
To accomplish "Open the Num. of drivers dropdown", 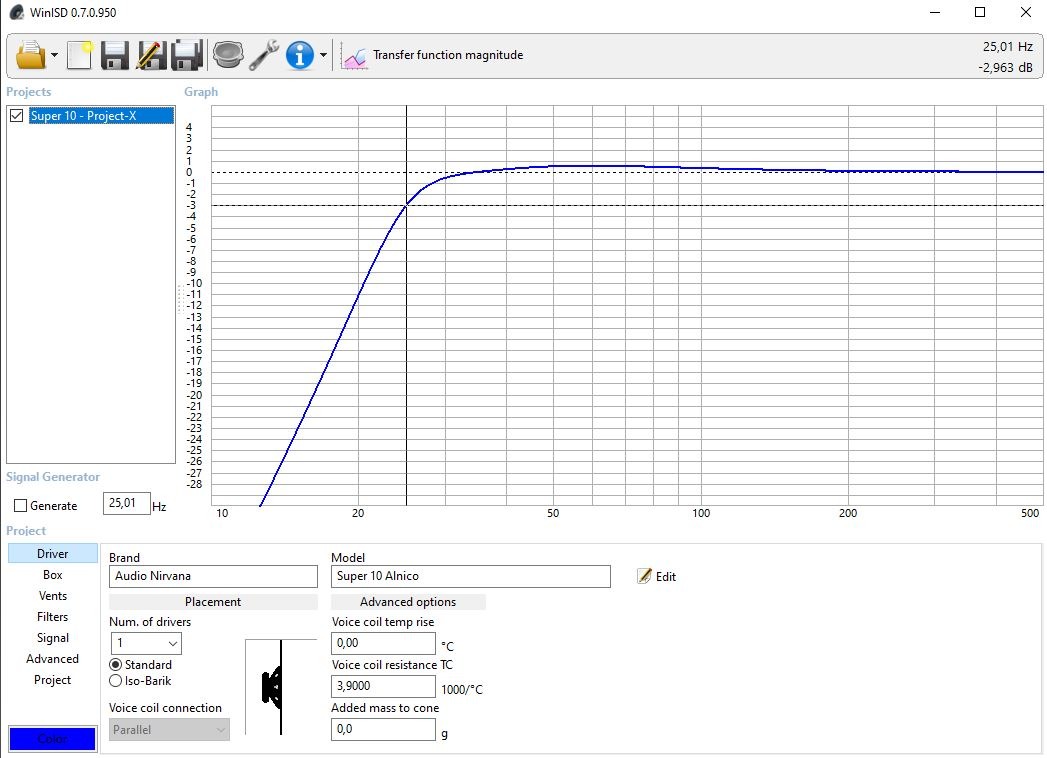I will [x=146, y=643].
